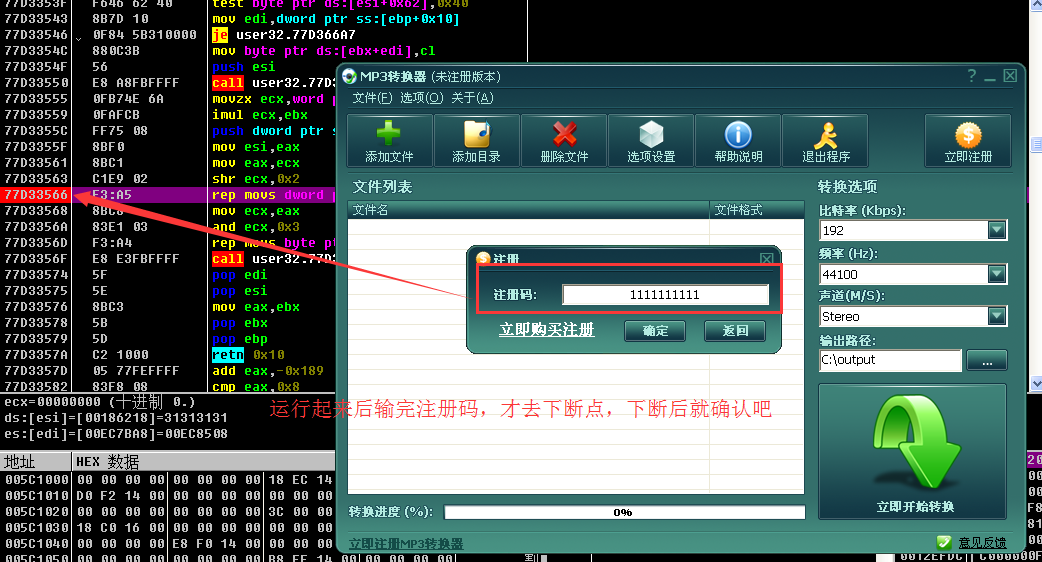Open Options Settings (选项设置) toolbar button
Viewport: 1042px width, 562px height.
coord(651,141)
